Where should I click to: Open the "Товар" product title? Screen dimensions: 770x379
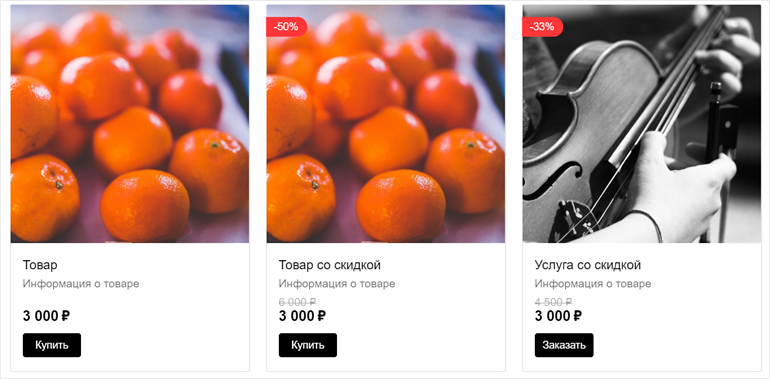pyautogui.click(x=40, y=265)
